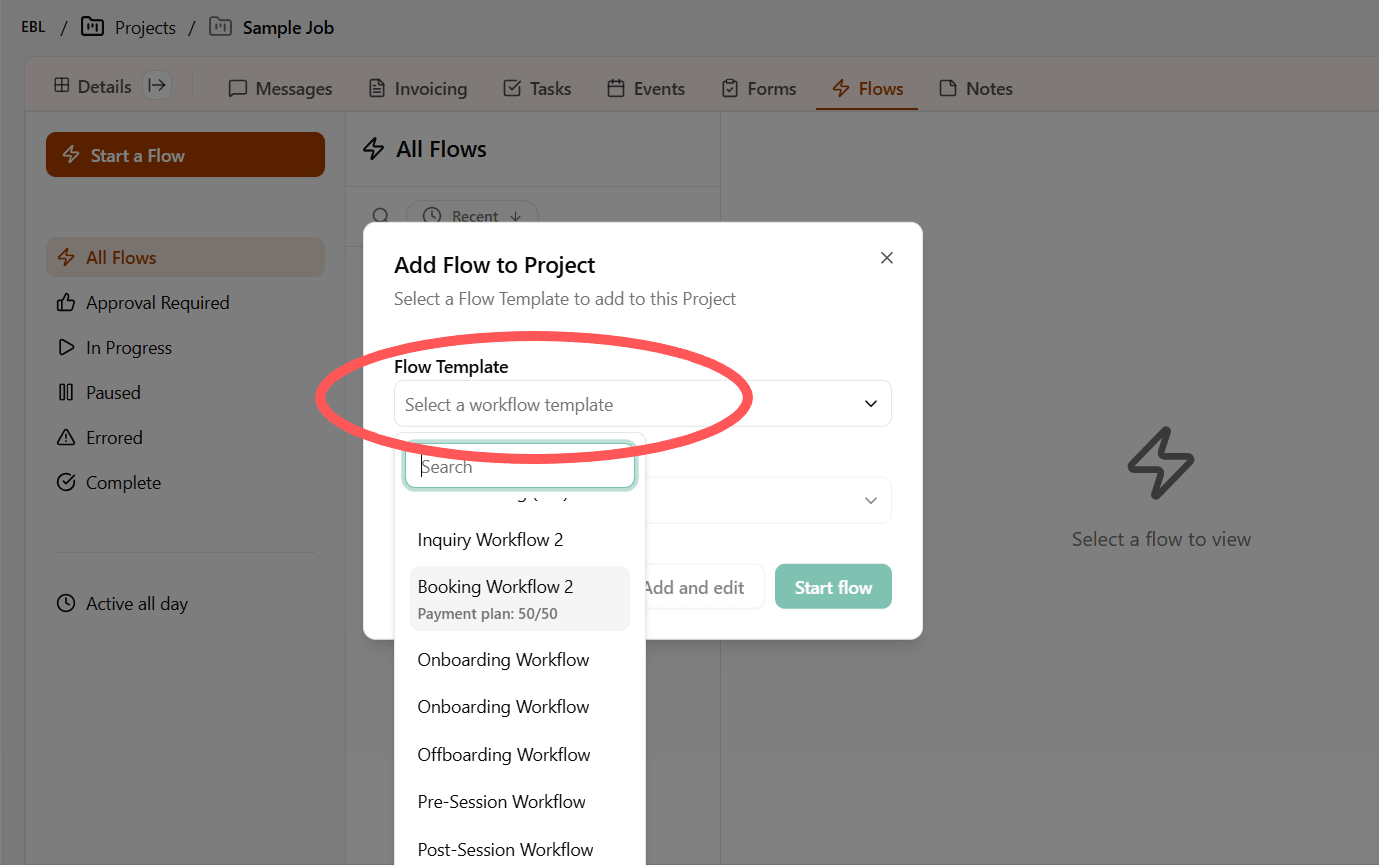Click the Start a Flow button

click(185, 155)
